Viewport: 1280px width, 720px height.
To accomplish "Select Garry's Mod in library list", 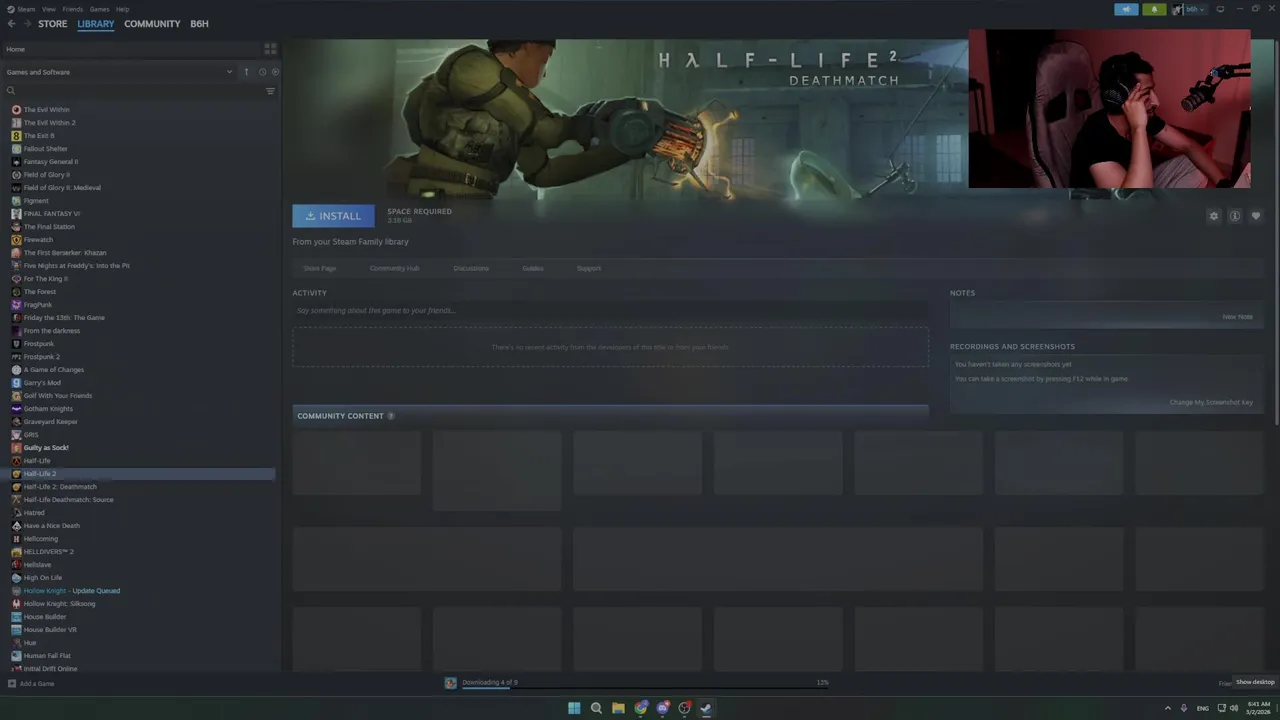I will (x=42, y=383).
